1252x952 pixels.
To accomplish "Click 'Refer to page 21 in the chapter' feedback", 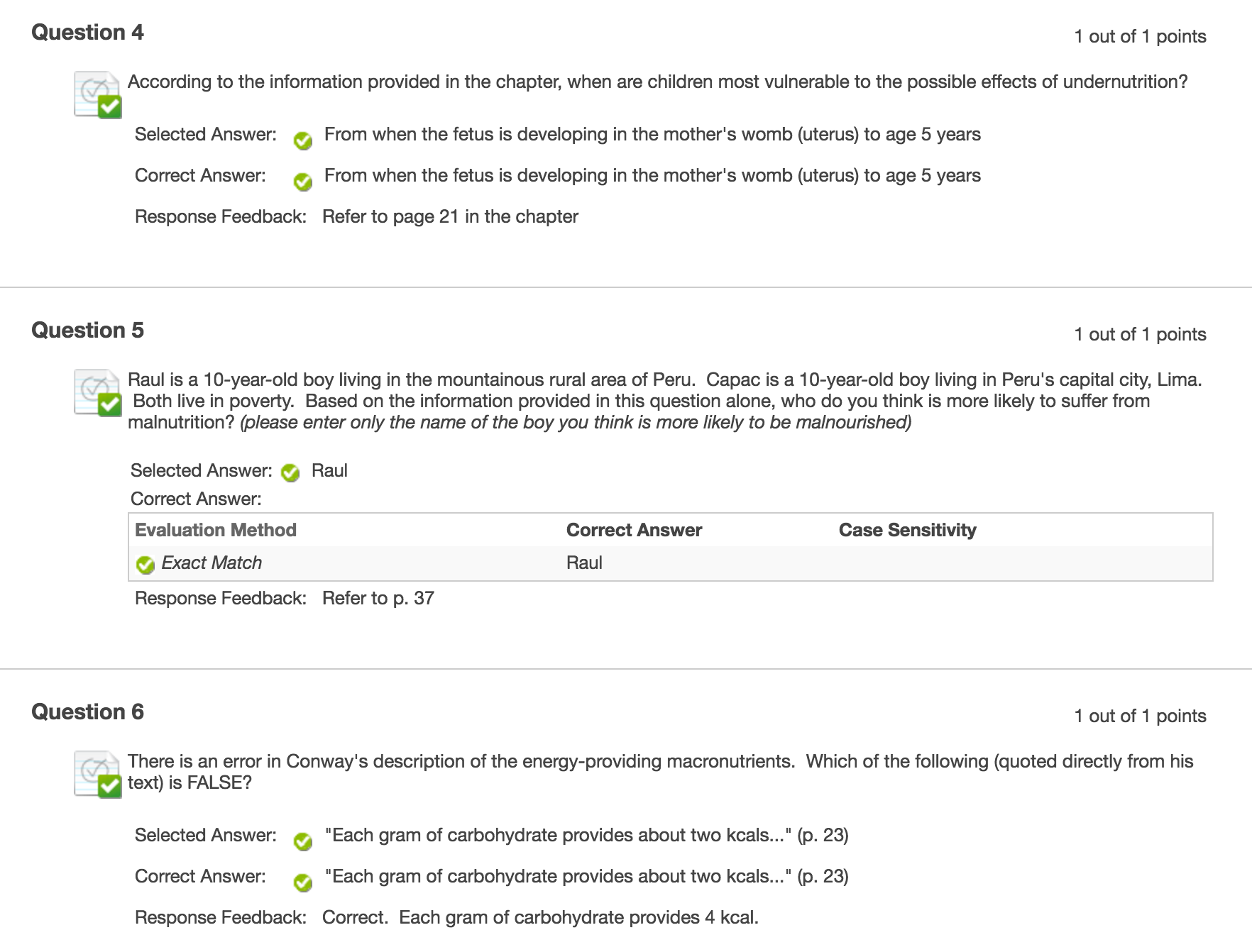I will [x=450, y=216].
